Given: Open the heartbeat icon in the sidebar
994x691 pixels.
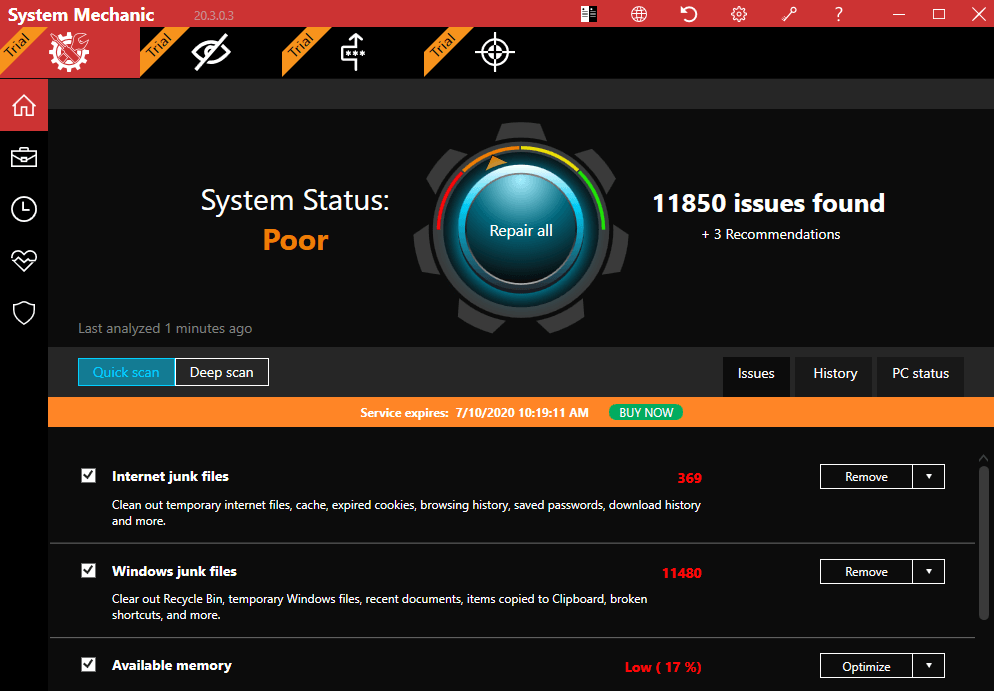Looking at the screenshot, I should click(x=24, y=261).
